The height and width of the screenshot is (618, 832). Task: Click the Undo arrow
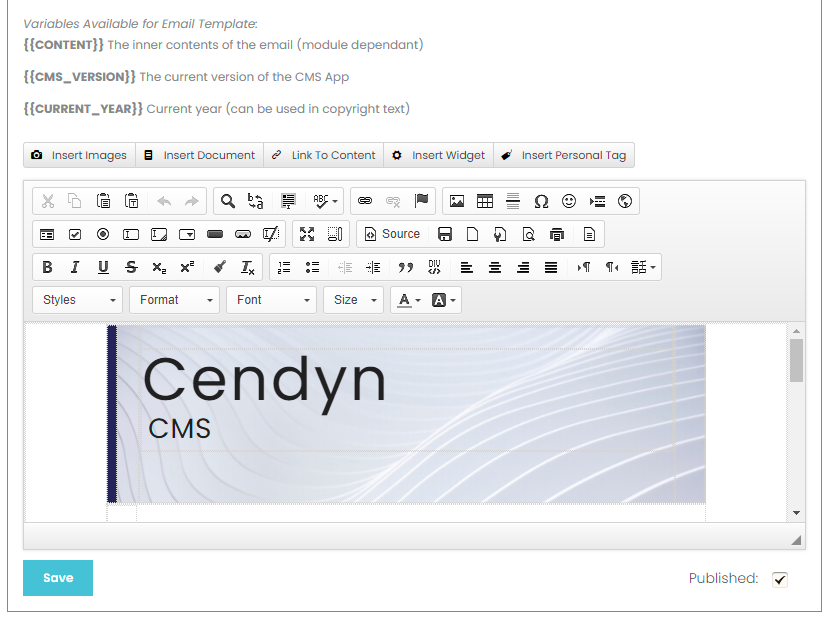click(x=164, y=201)
